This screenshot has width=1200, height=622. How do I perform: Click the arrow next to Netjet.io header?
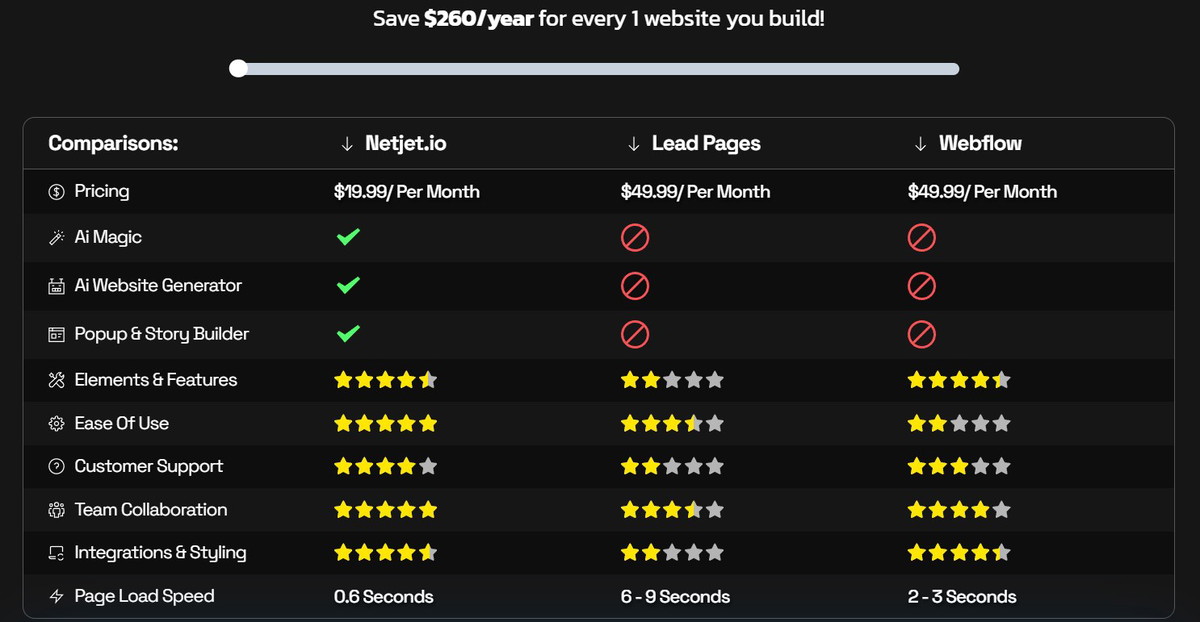pyautogui.click(x=347, y=144)
